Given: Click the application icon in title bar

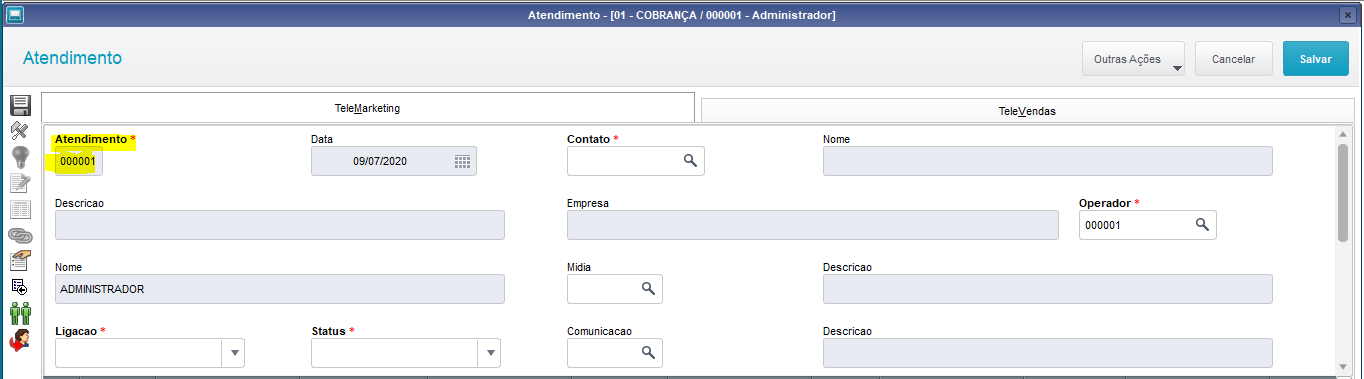Looking at the screenshot, I should pos(14,14).
